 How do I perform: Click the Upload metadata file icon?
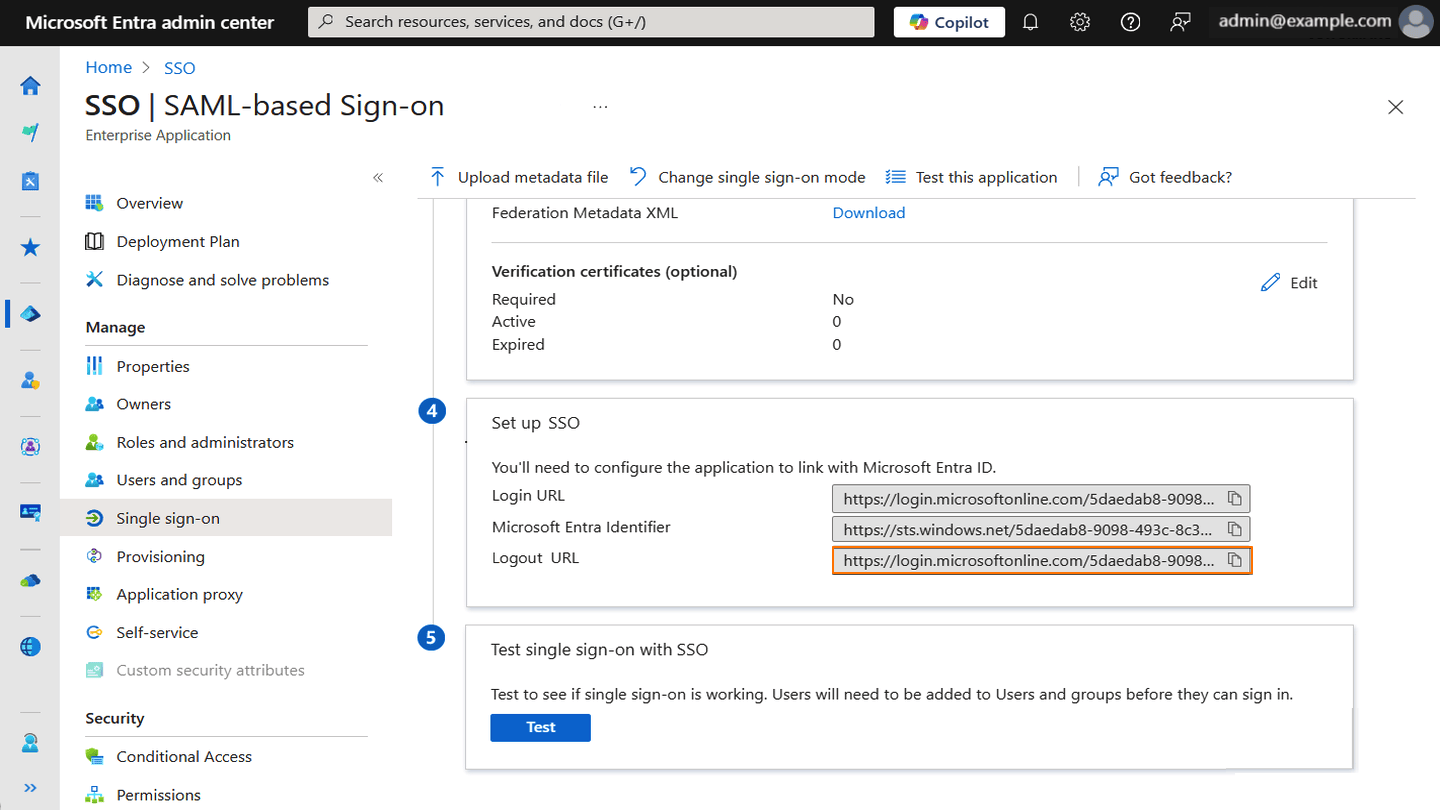[x=437, y=176]
